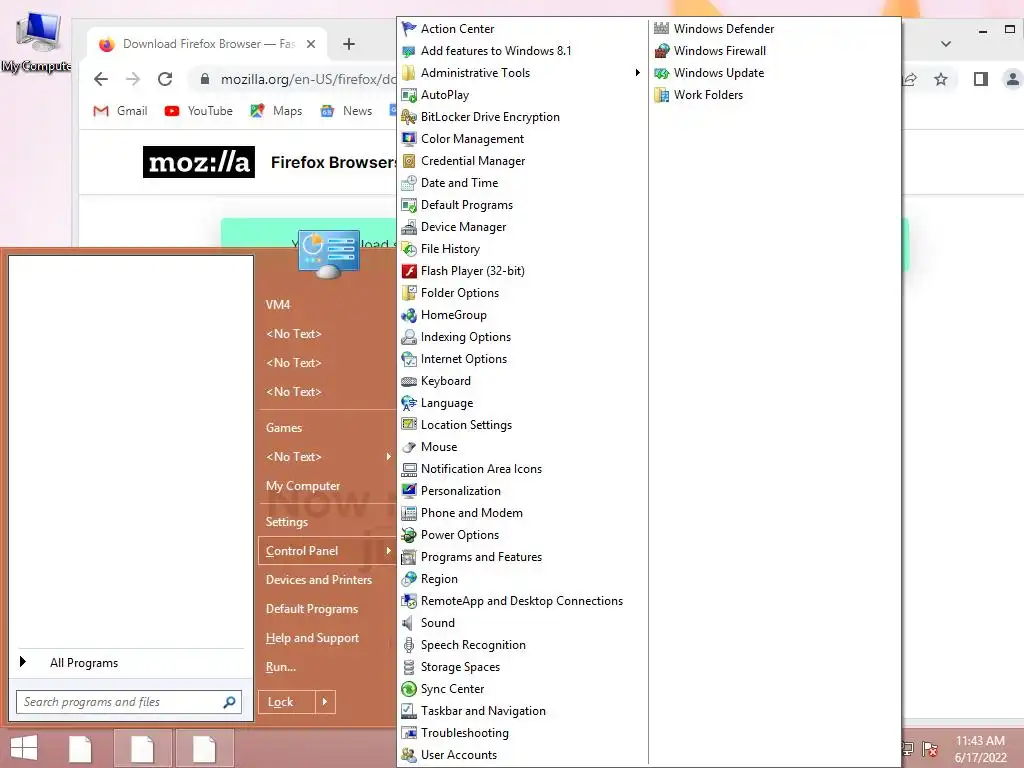Image resolution: width=1024 pixels, height=768 pixels.
Task: Click the AutoPlay icon in the list
Action: tap(409, 95)
